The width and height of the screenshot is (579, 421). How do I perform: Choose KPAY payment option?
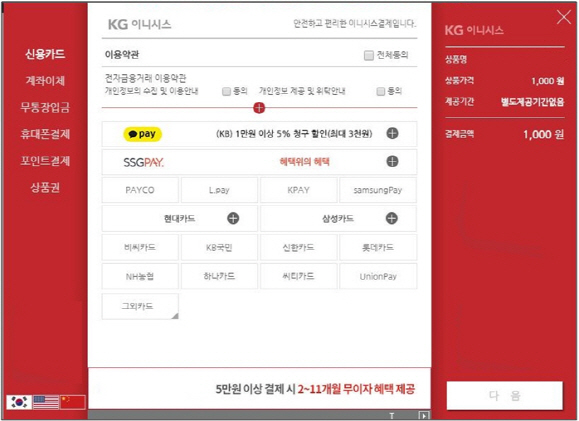(x=298, y=190)
